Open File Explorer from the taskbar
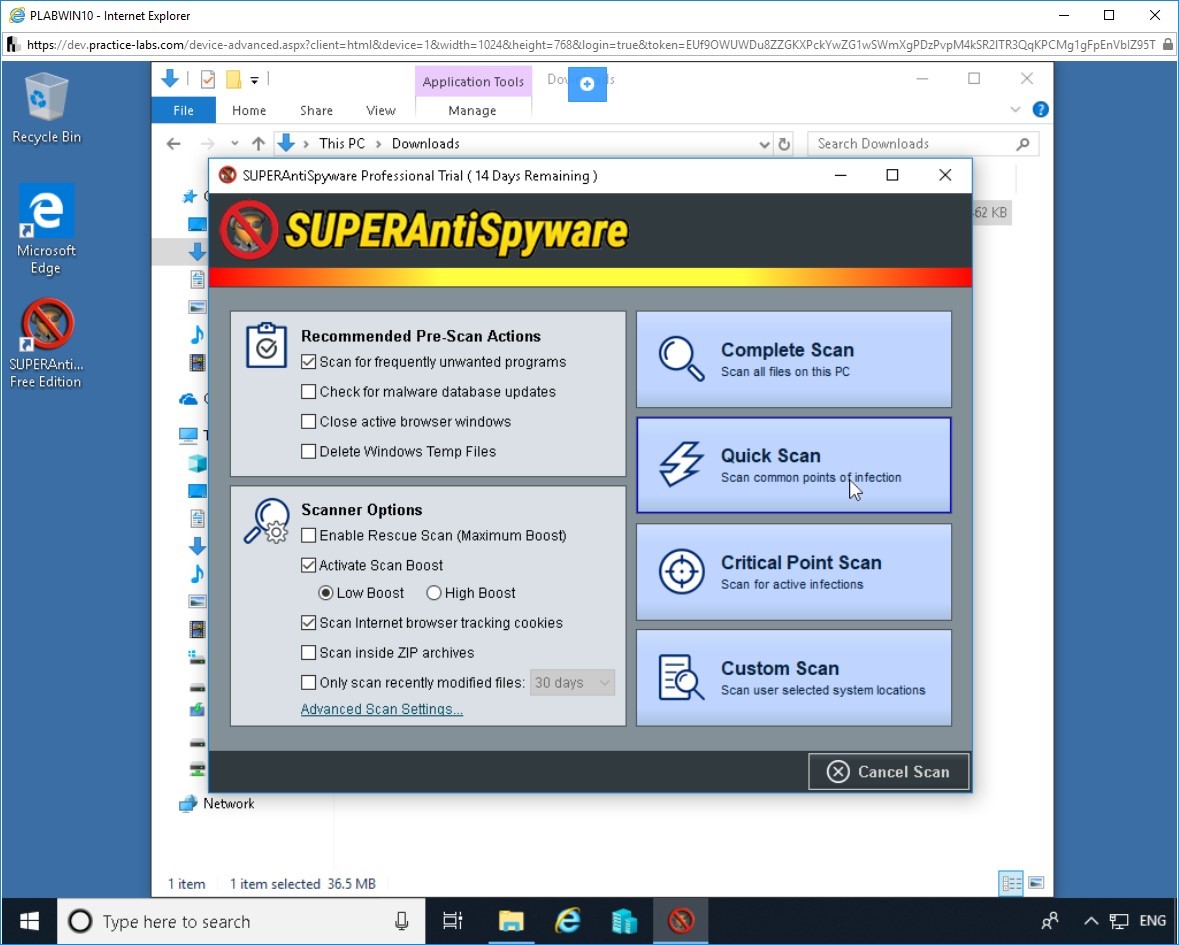The image size is (1179, 945). pyautogui.click(x=511, y=921)
